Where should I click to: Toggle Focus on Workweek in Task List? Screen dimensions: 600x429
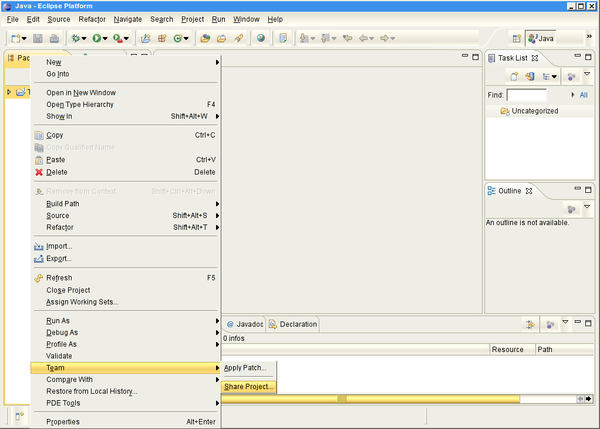click(x=571, y=77)
